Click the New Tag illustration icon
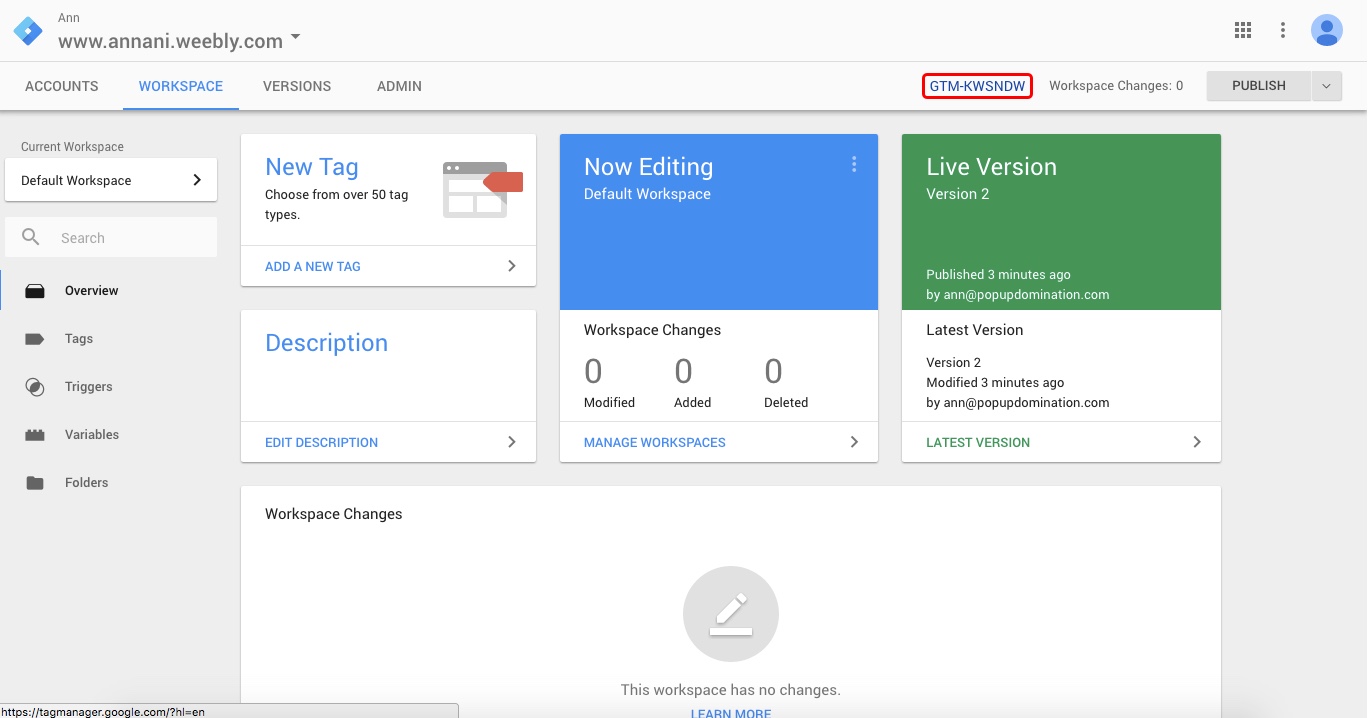 (483, 189)
